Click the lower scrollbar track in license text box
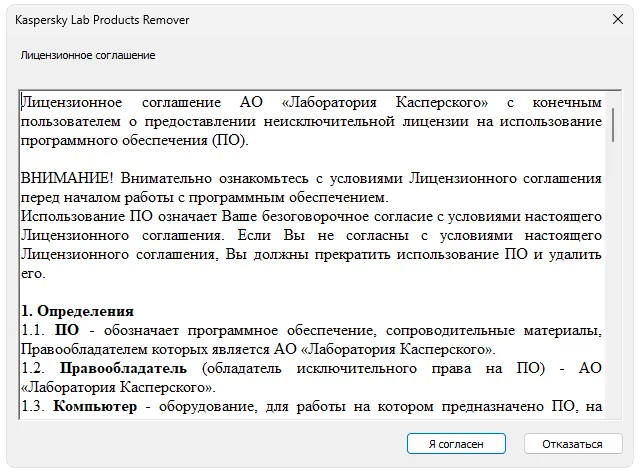 point(613,280)
